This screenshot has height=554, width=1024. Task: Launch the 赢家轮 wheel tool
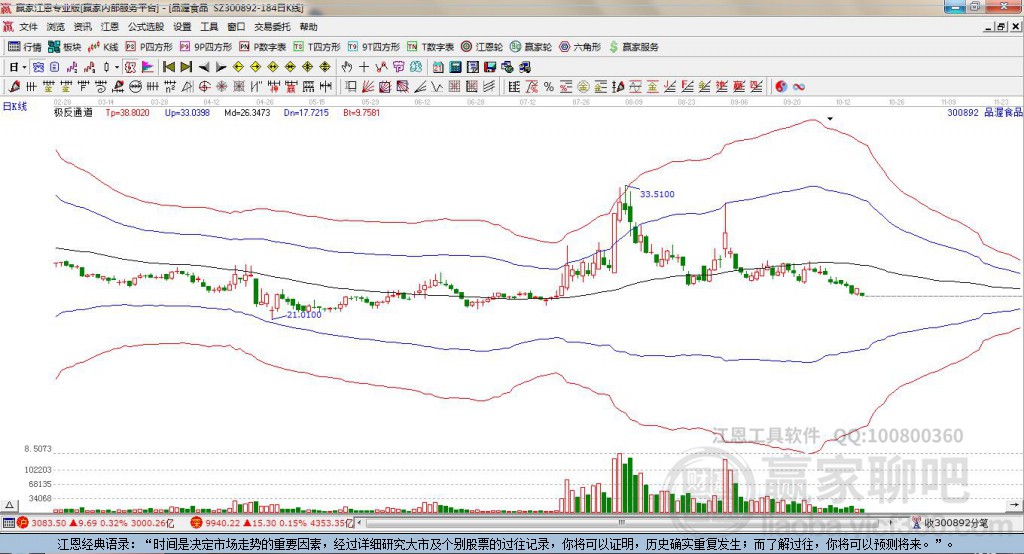531,47
